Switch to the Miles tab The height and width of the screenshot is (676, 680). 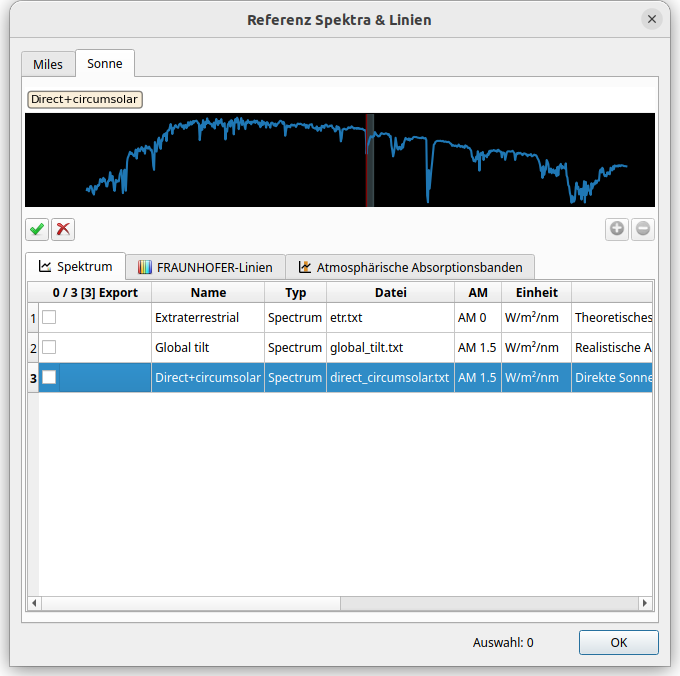tap(48, 64)
